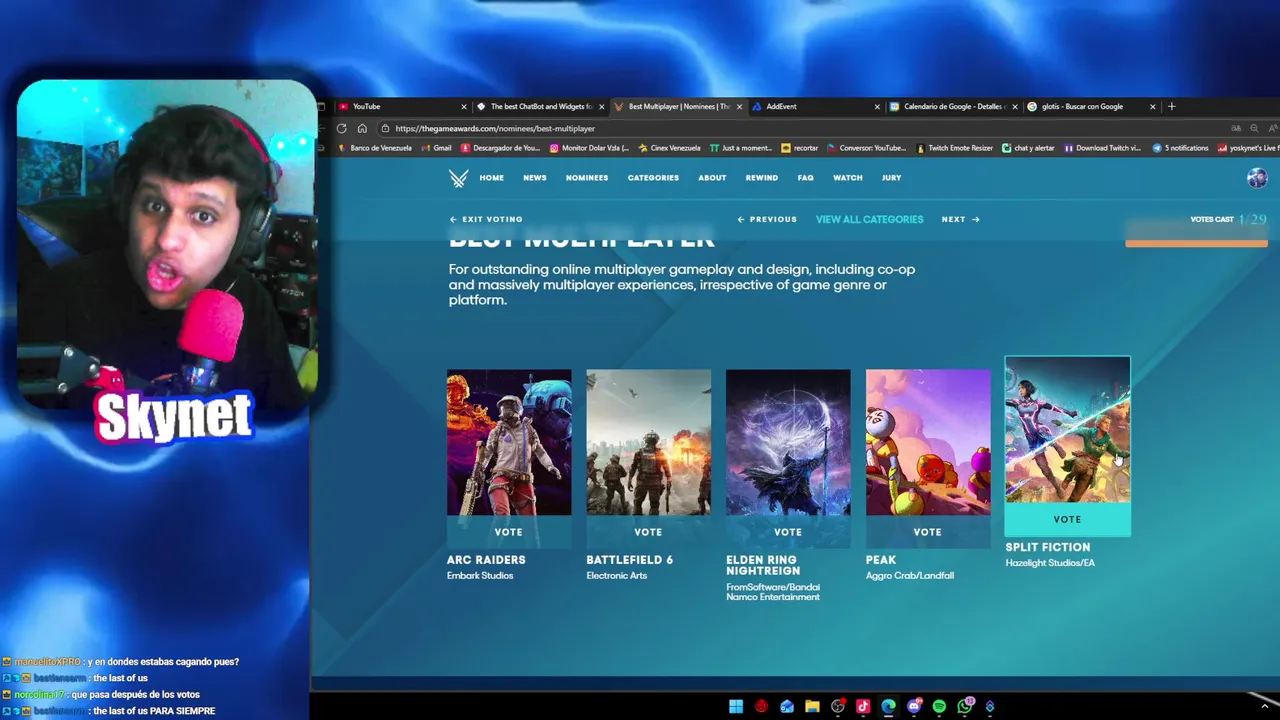Screen dimensions: 1280x720
Task: Click EXIT VOTING link
Action: point(486,219)
